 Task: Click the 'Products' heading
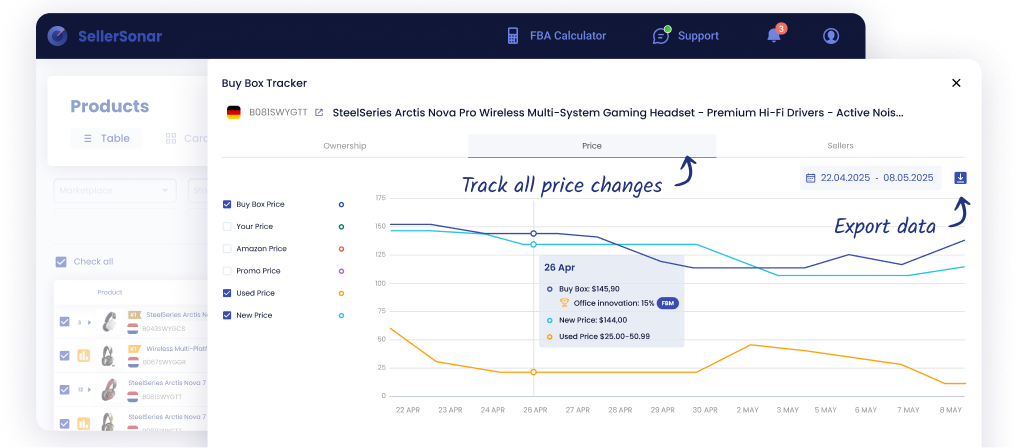tap(110, 106)
